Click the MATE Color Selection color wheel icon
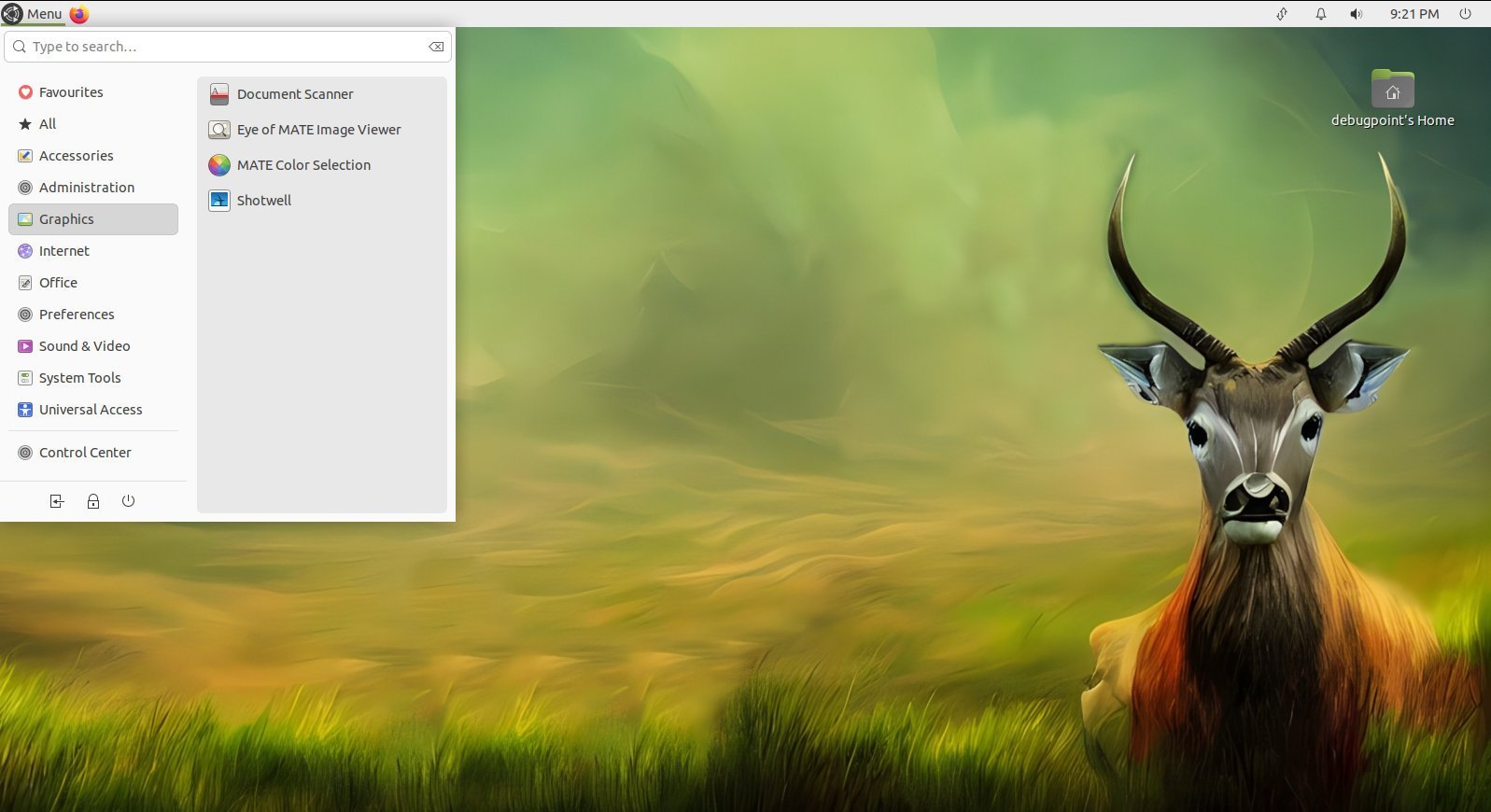 tap(219, 165)
